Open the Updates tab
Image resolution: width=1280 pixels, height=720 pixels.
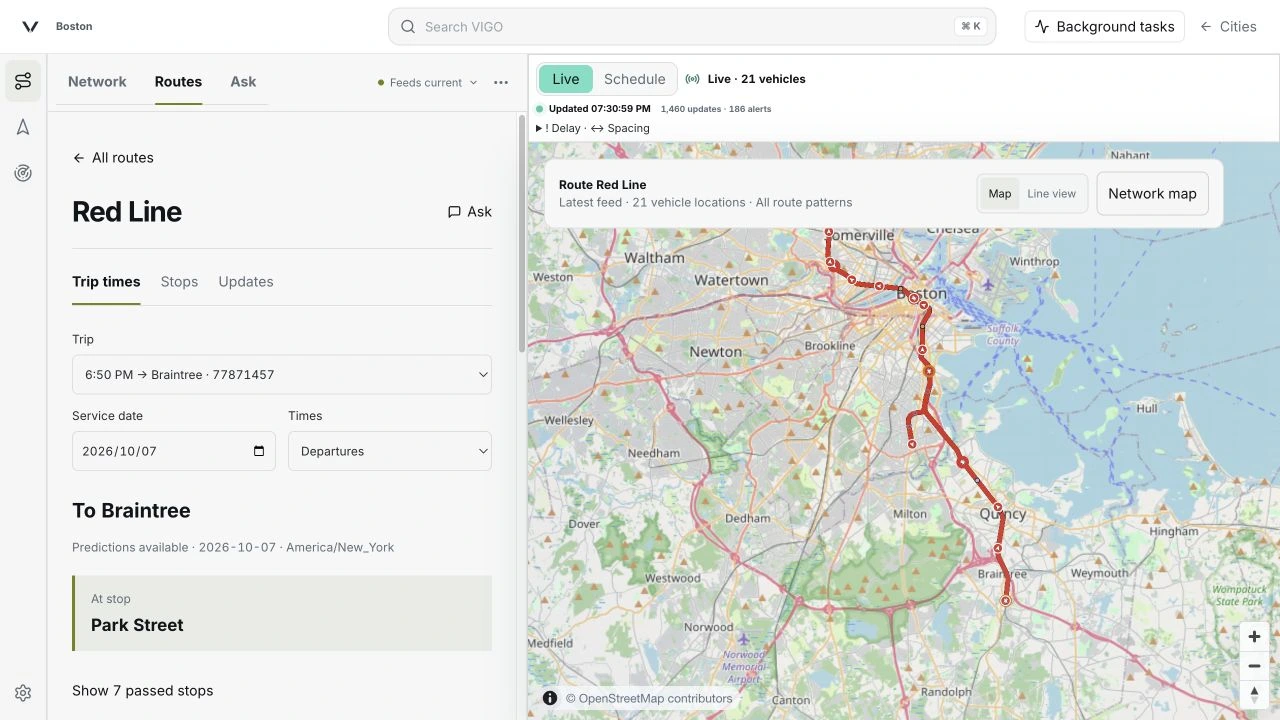click(246, 282)
